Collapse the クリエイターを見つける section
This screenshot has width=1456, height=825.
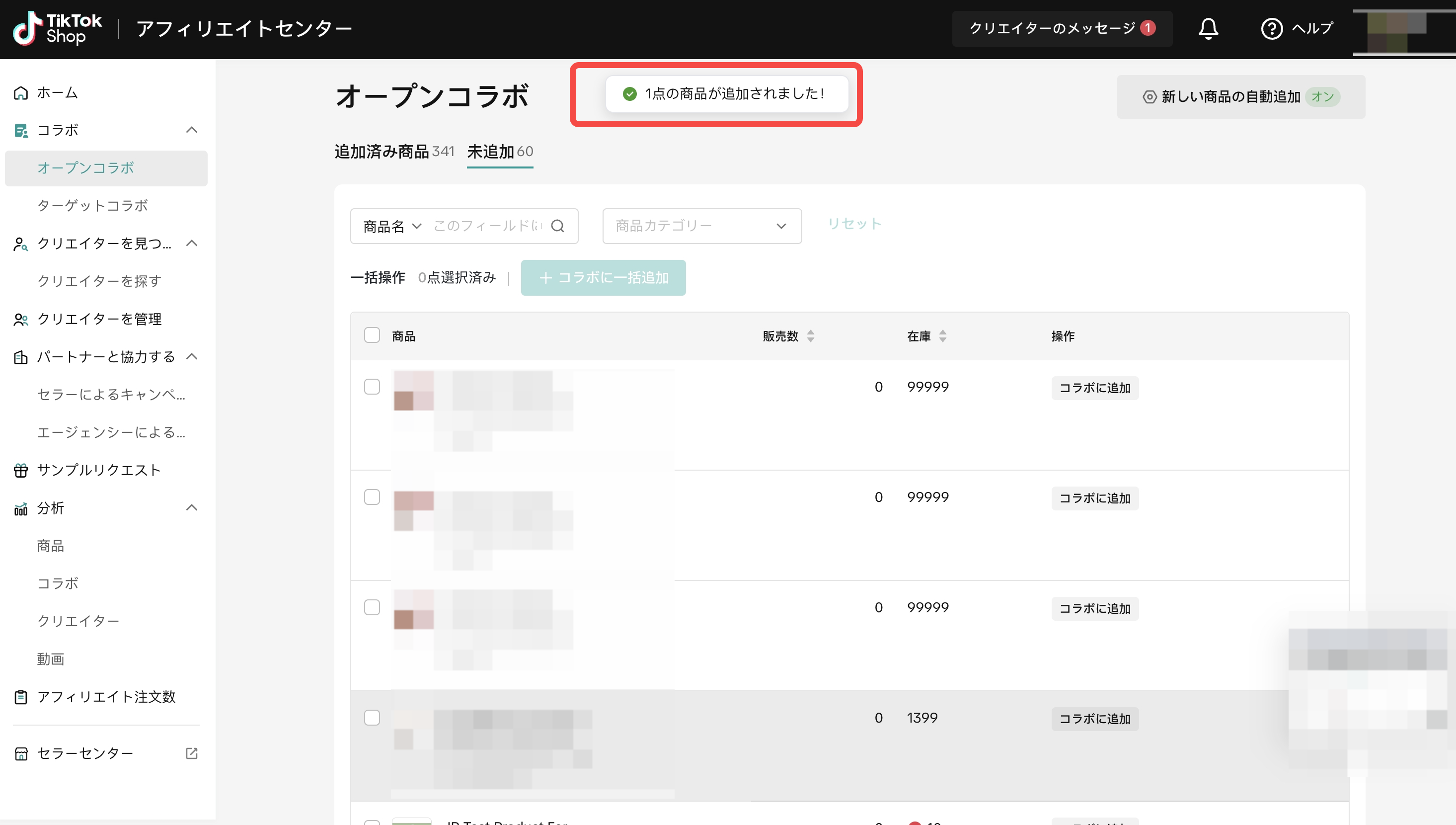(x=192, y=244)
